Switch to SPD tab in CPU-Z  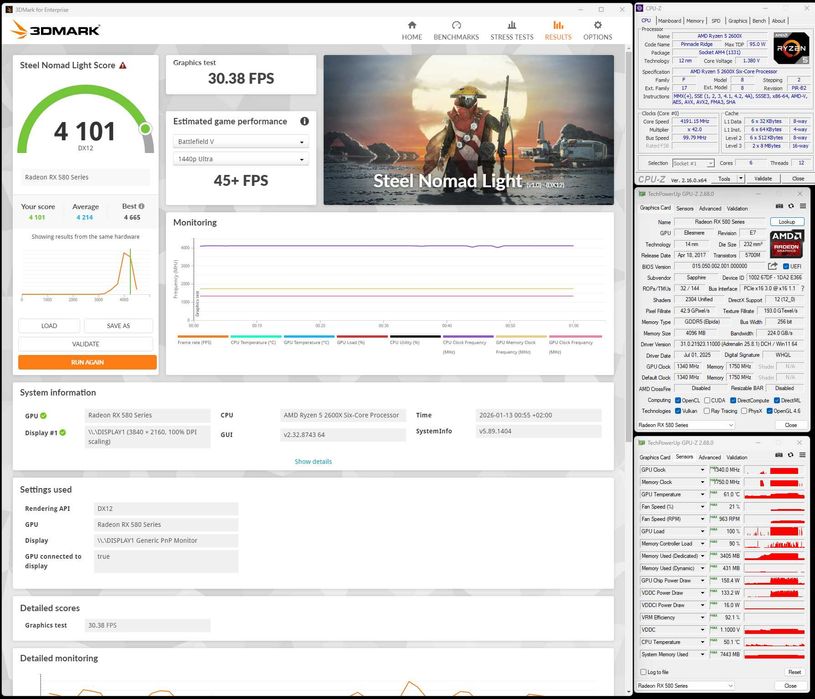(x=716, y=21)
